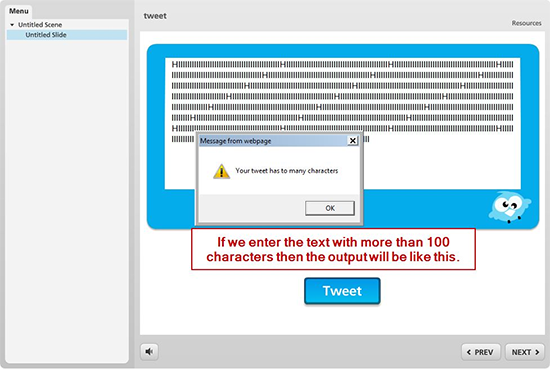Go to previous slide with PREV

click(x=480, y=352)
